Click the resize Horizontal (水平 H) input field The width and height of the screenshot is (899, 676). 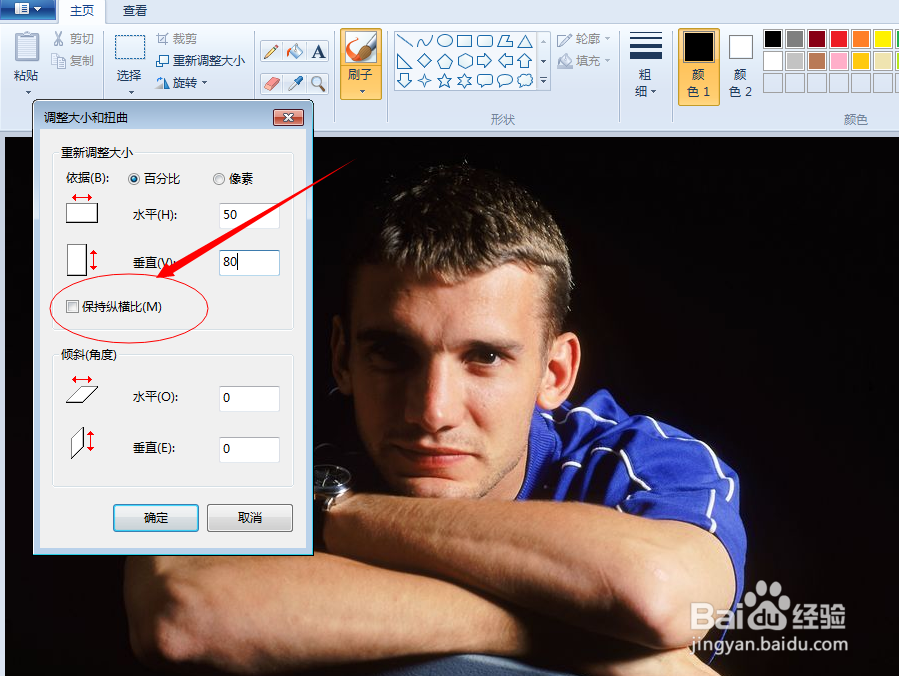249,215
